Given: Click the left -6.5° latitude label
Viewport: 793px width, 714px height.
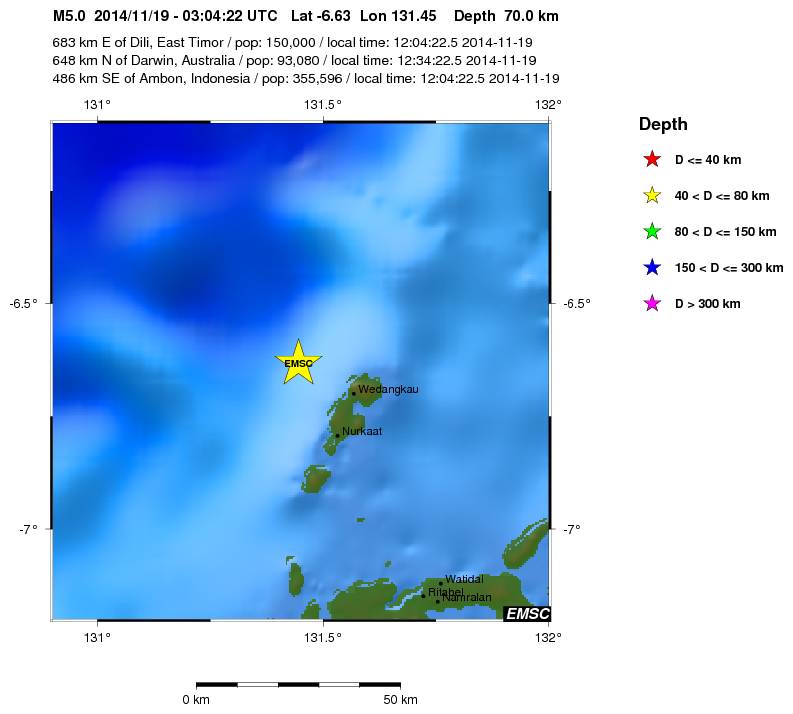Looking at the screenshot, I should [24, 303].
